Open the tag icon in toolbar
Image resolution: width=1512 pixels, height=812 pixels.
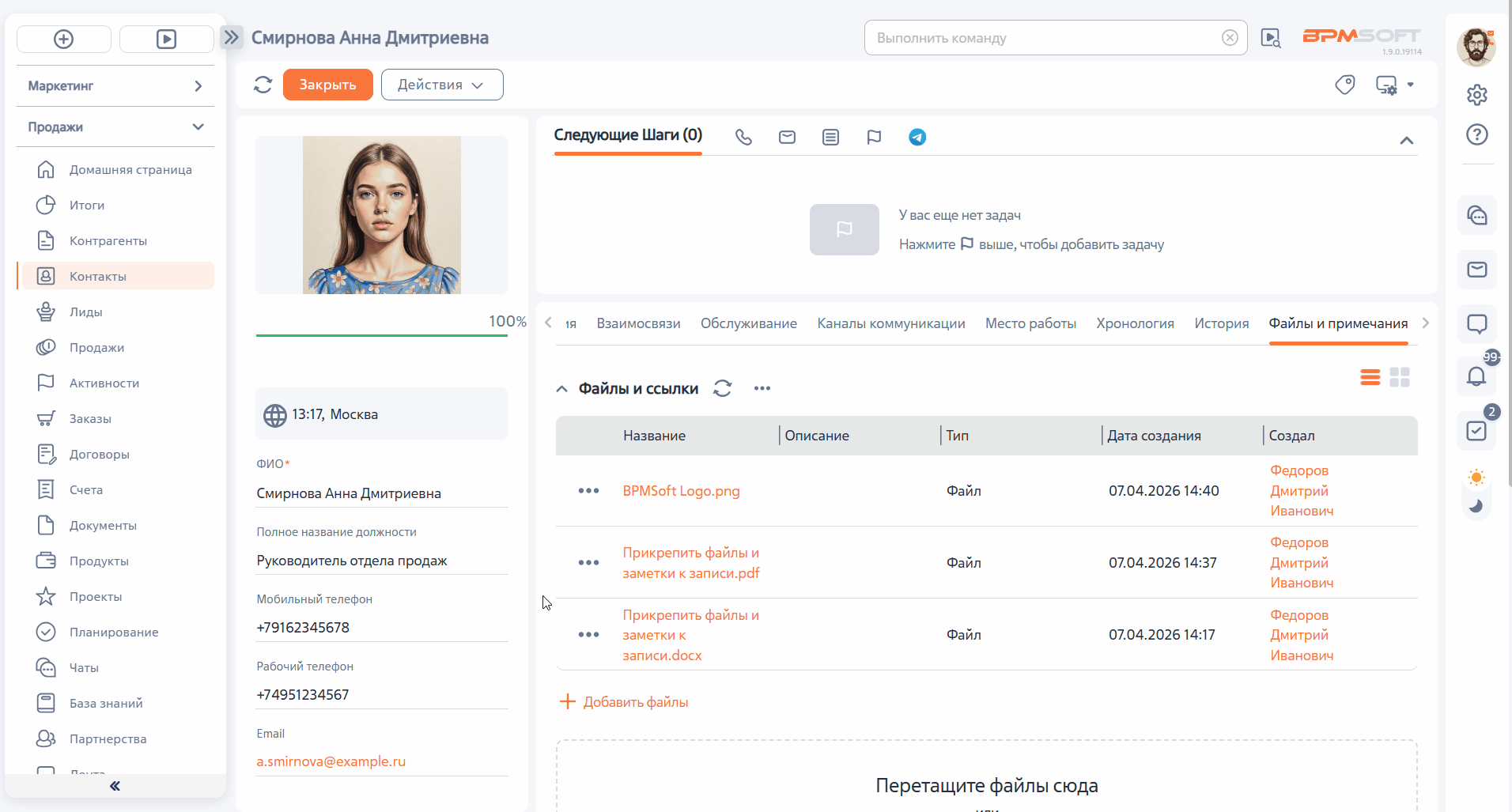coord(1344,85)
